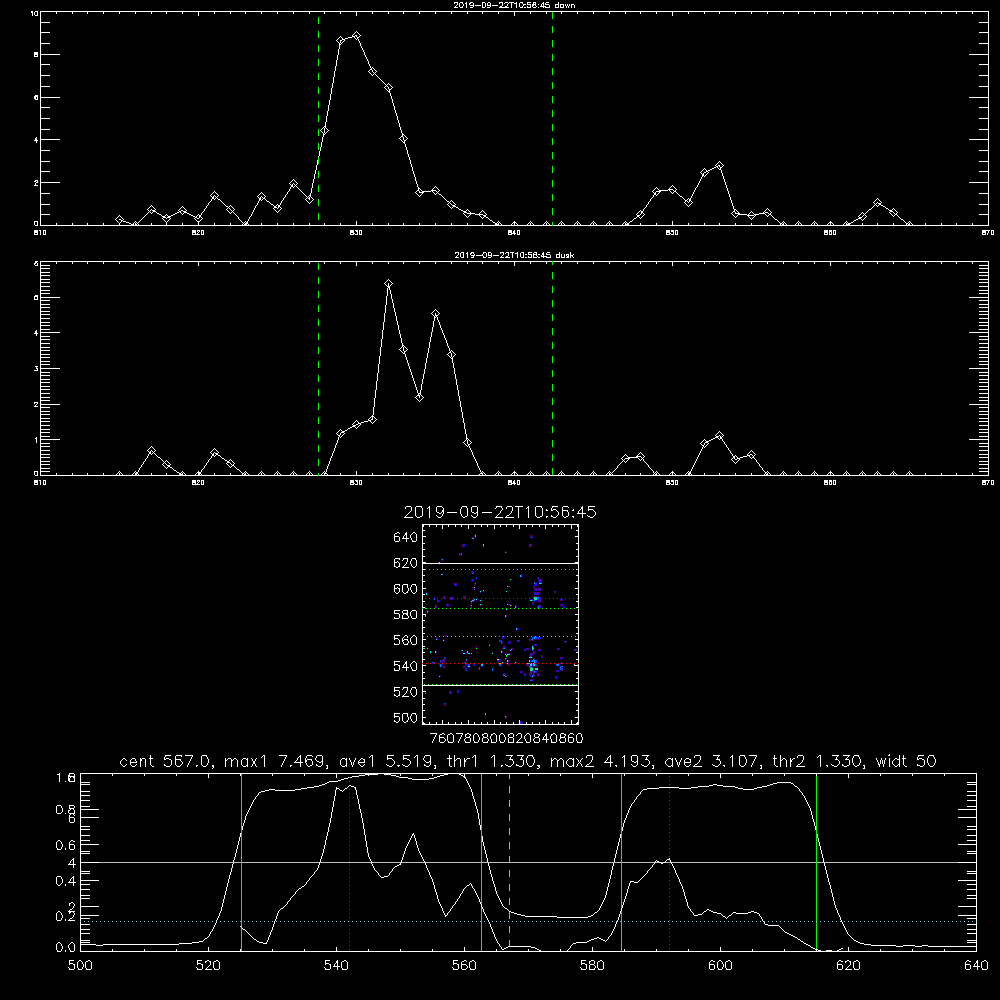This screenshot has width=1000, height=1000.
Task: Click dusk plot x-axis label "810"
Action: tap(40, 483)
